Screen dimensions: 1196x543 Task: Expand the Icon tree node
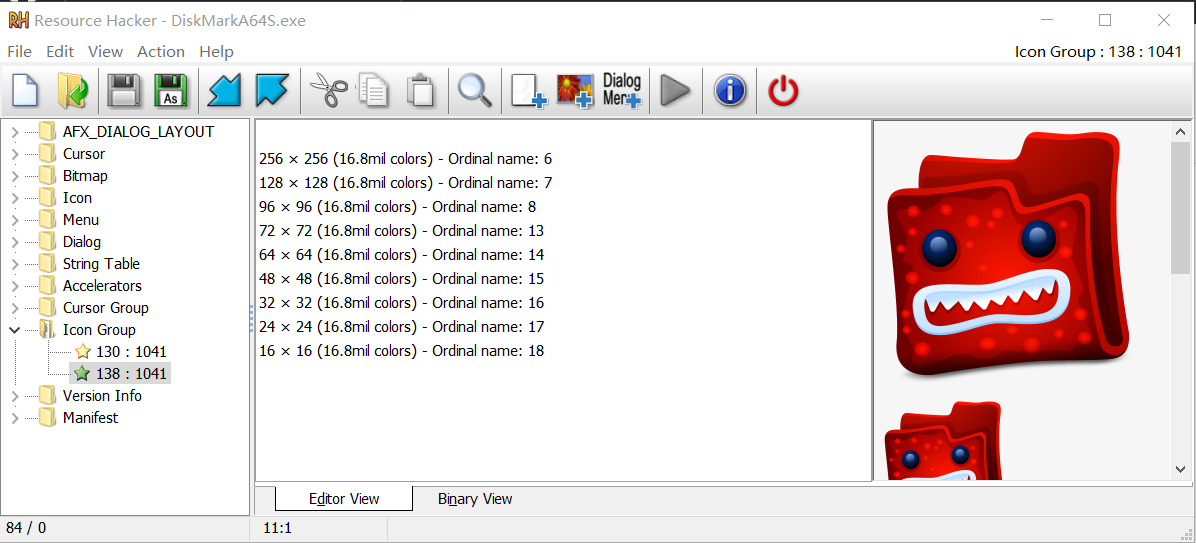15,198
